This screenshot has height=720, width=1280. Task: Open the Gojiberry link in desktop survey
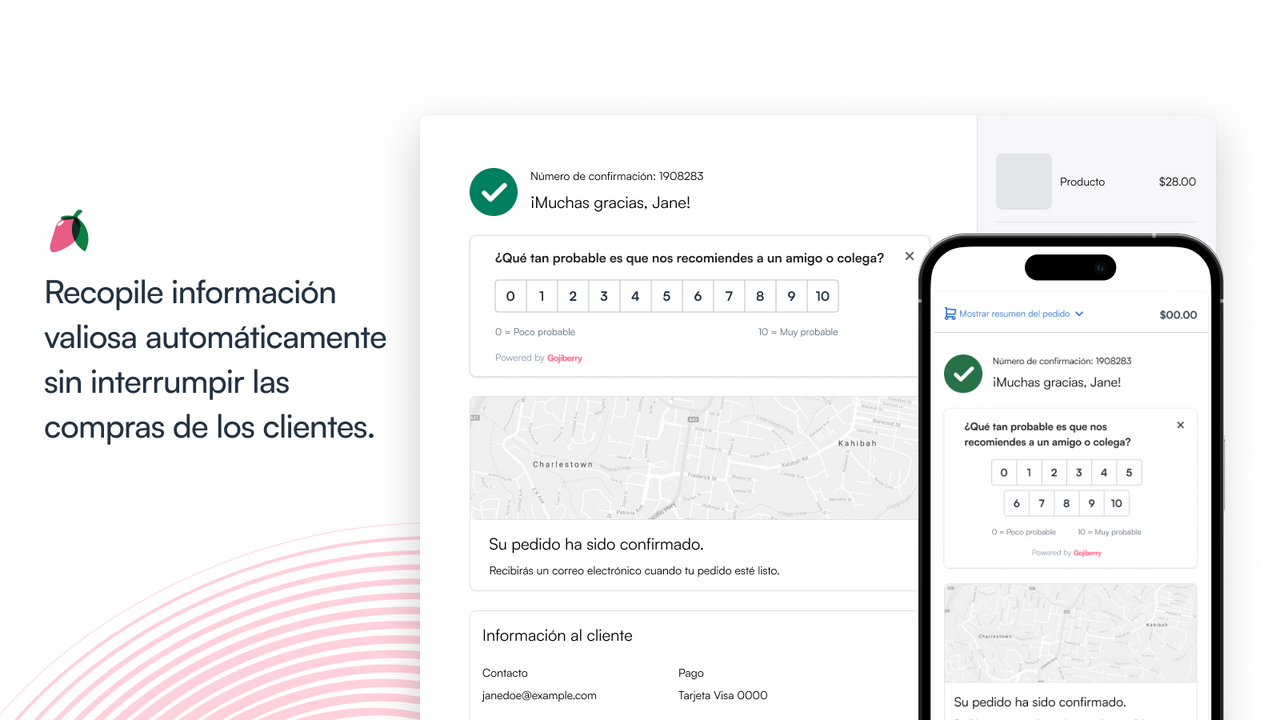click(x=565, y=358)
